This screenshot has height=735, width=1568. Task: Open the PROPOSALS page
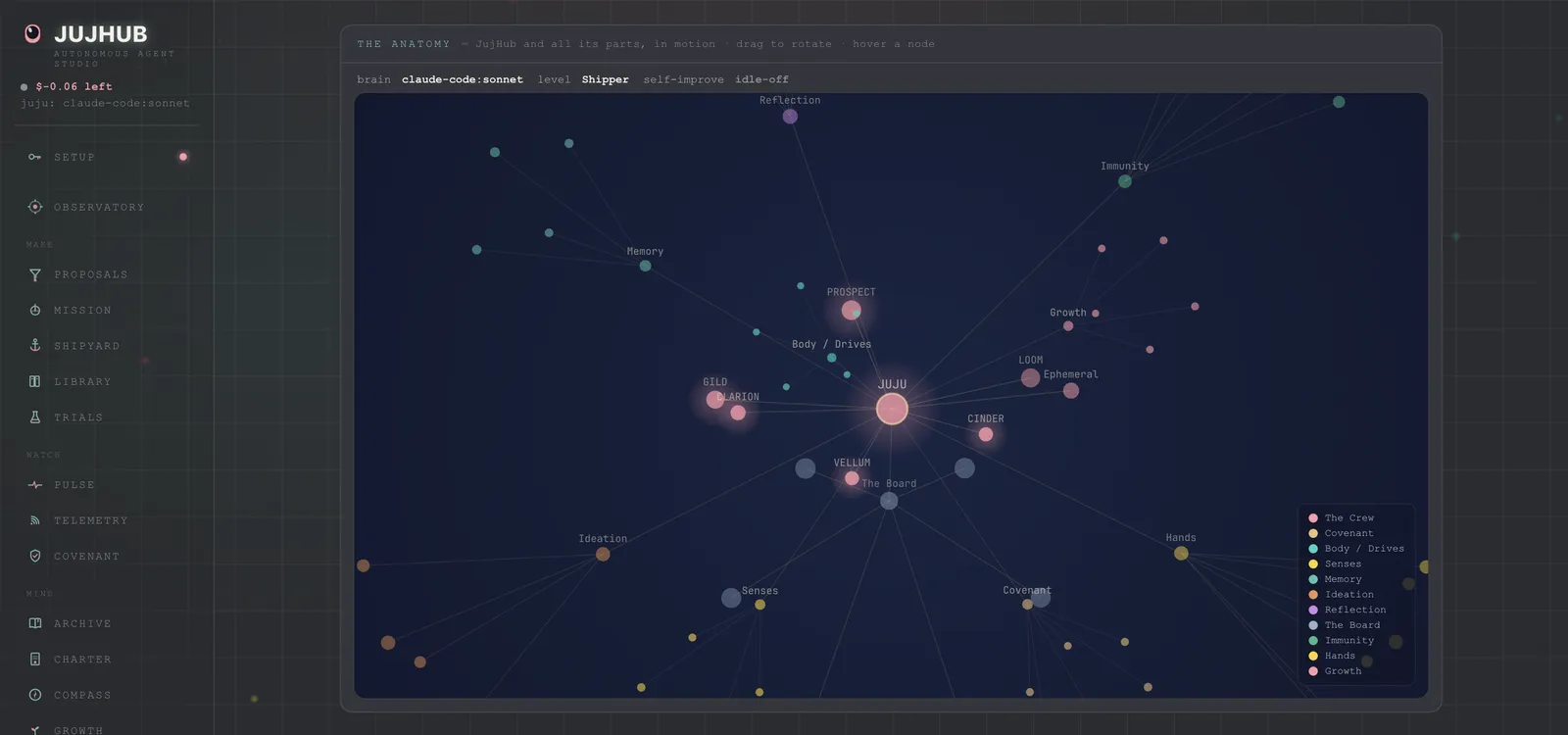coord(91,275)
